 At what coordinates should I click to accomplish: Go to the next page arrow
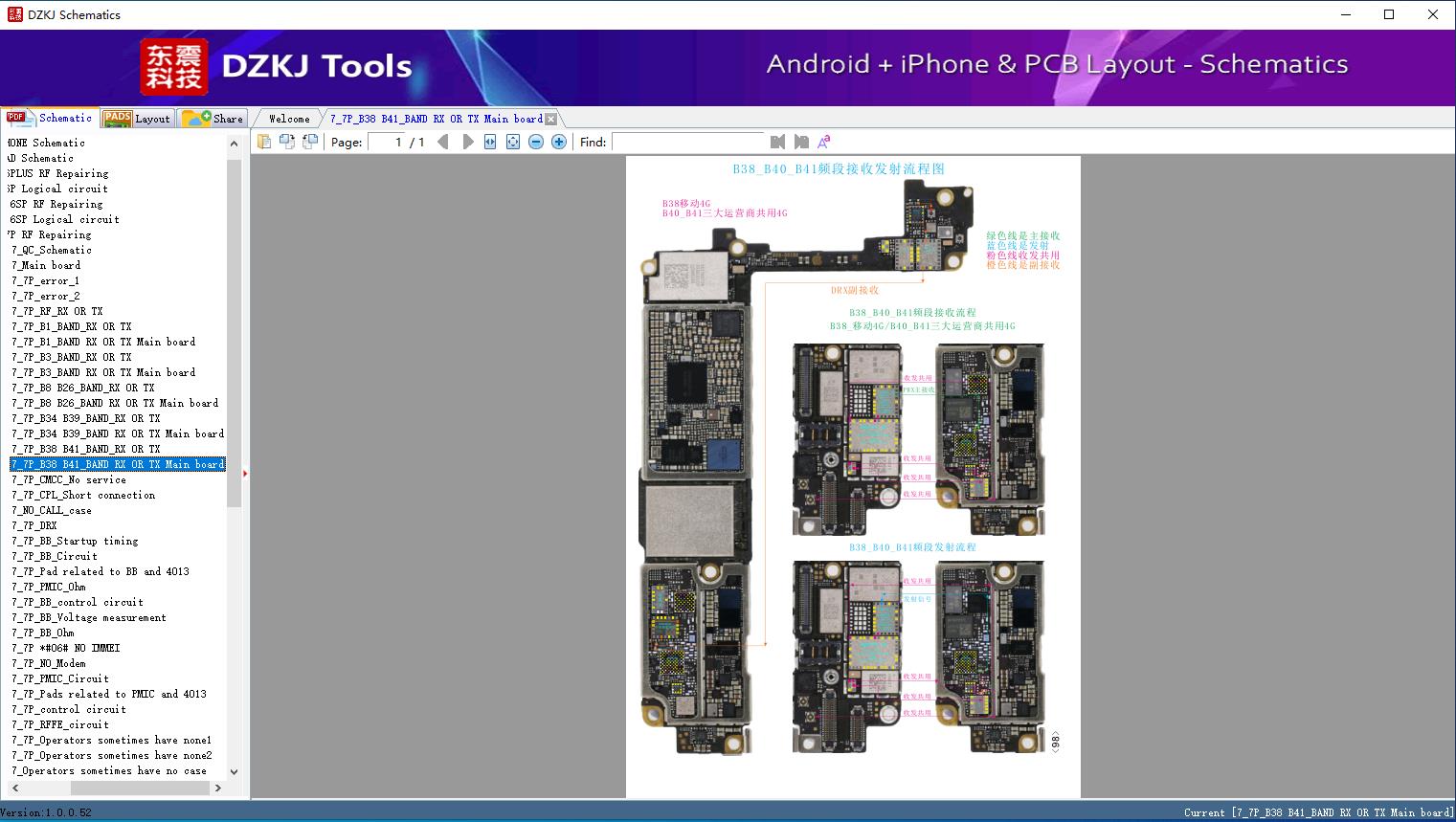467,142
